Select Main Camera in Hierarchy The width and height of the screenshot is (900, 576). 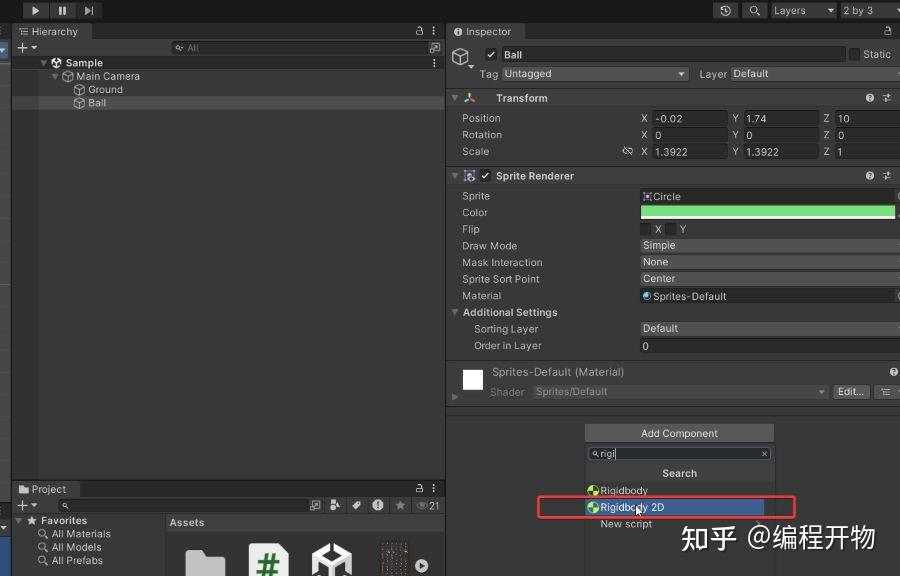pyautogui.click(x=108, y=76)
